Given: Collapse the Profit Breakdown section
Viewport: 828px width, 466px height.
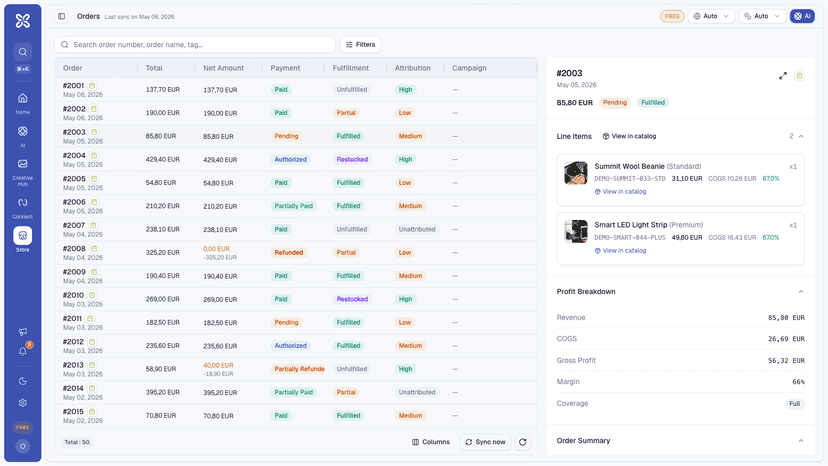Looking at the screenshot, I should 801,292.
